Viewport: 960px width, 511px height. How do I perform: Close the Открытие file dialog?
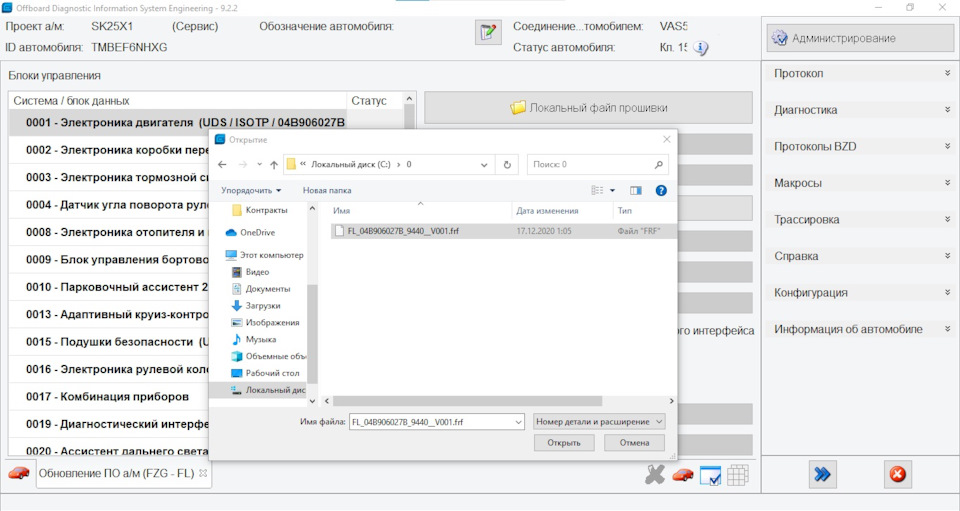(x=667, y=140)
